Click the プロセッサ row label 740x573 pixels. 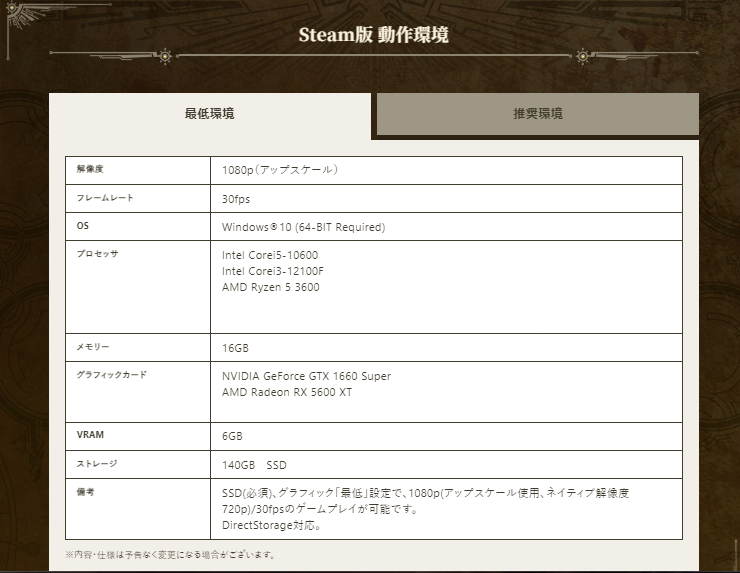coord(97,254)
